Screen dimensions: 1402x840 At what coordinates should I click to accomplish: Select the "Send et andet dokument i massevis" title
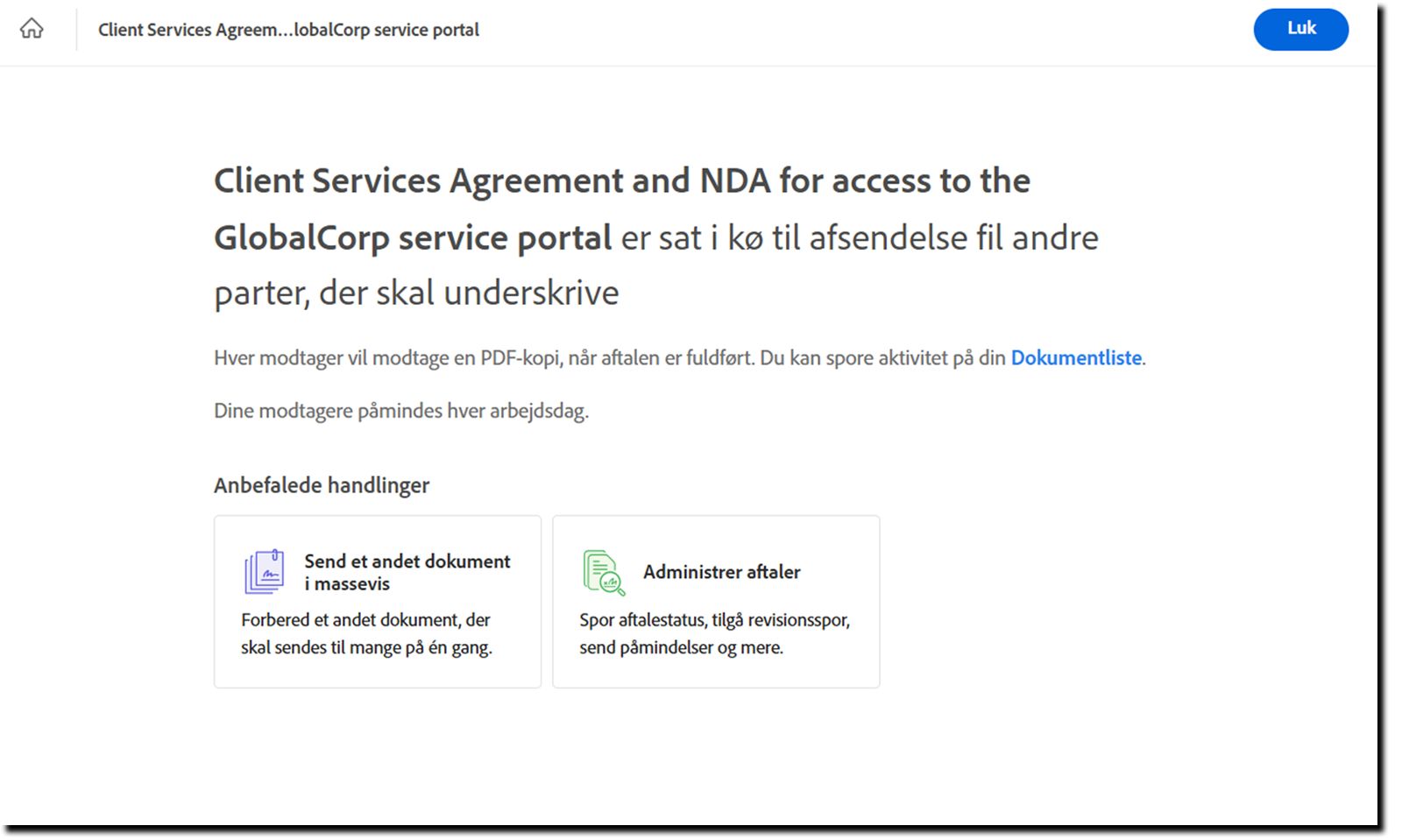pos(407,572)
